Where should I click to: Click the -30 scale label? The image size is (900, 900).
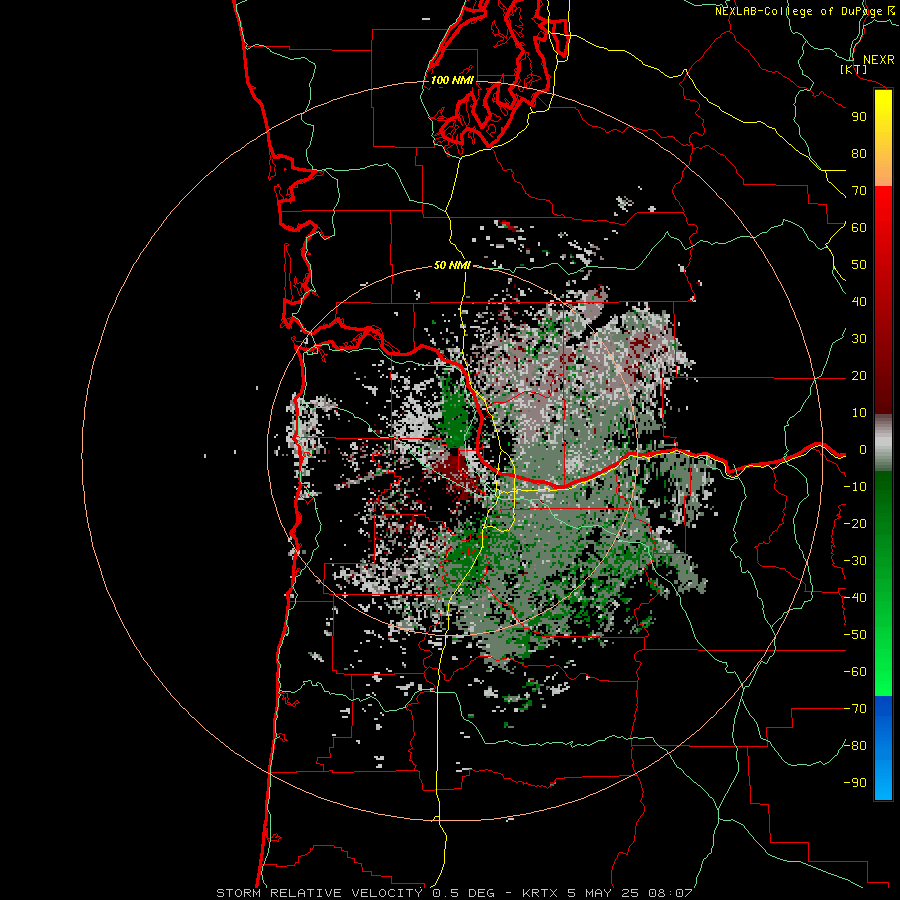855,561
